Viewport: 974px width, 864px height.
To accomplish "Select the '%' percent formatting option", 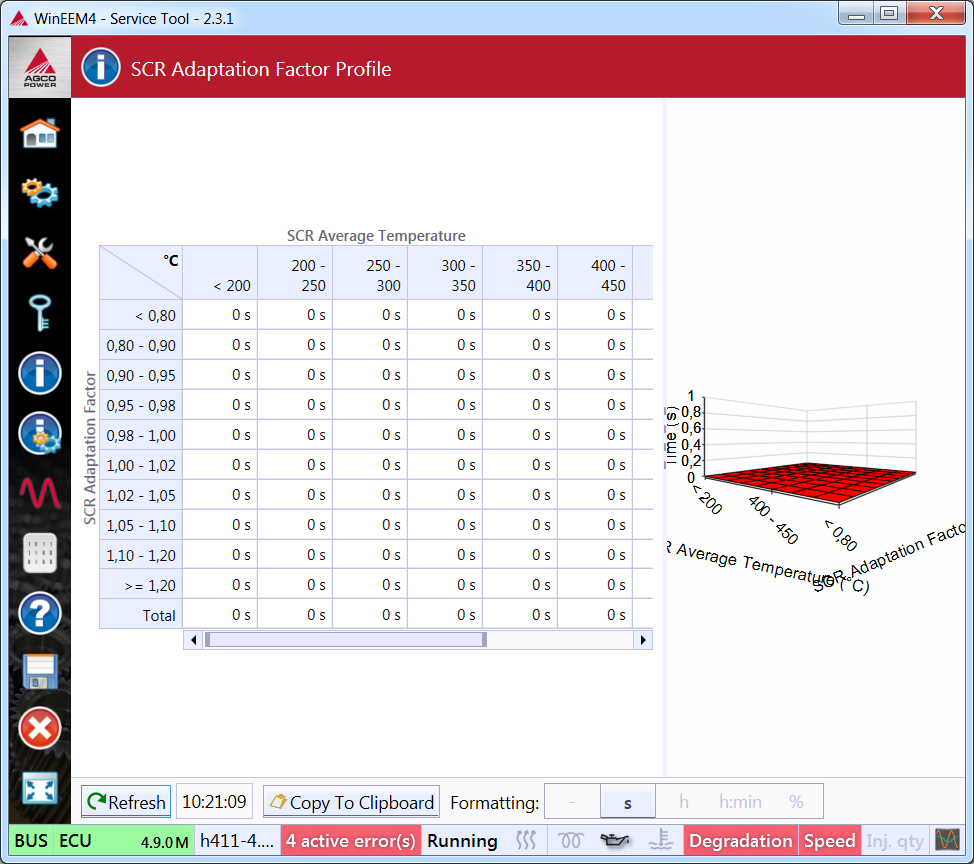I will (x=796, y=802).
